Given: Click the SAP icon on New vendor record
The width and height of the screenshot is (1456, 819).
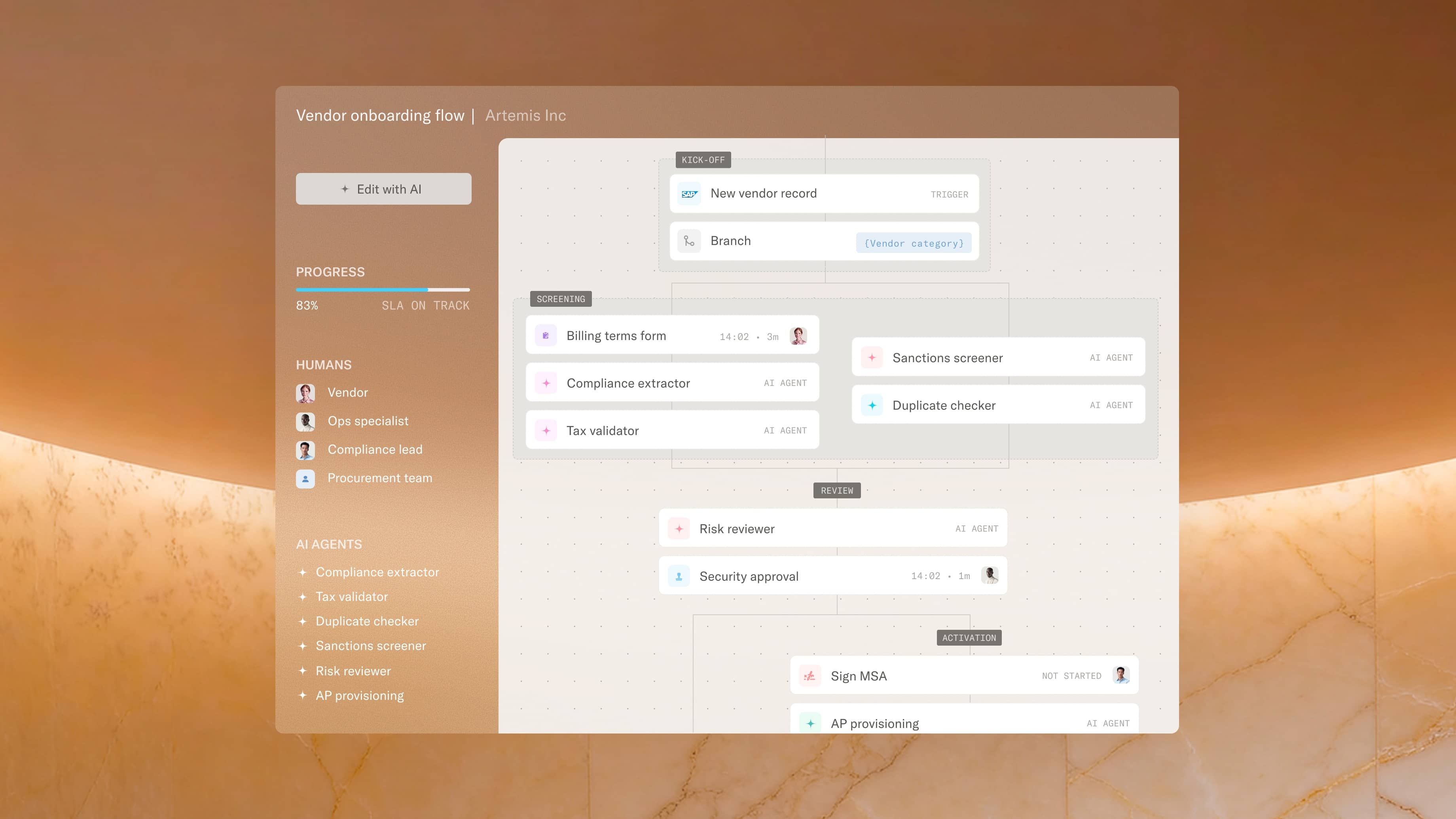Looking at the screenshot, I should (689, 194).
